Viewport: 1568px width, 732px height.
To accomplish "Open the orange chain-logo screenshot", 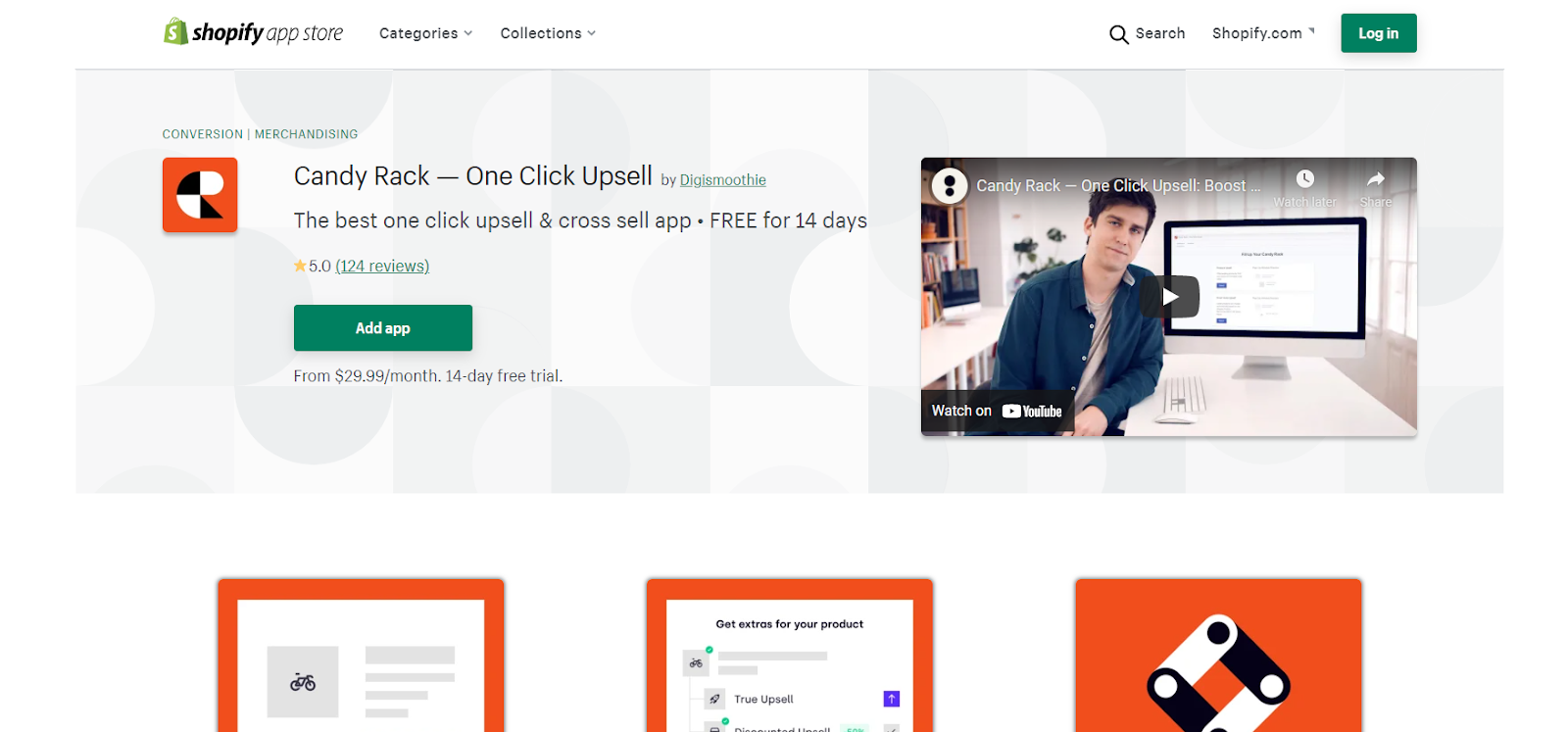I will pos(1218,656).
